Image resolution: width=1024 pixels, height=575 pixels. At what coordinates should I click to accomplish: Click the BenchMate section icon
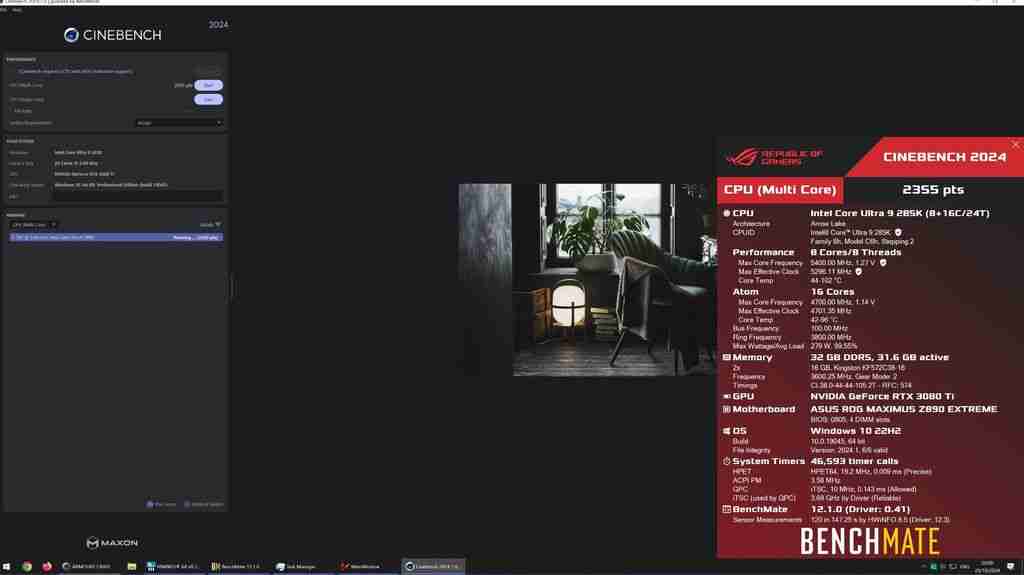726,510
